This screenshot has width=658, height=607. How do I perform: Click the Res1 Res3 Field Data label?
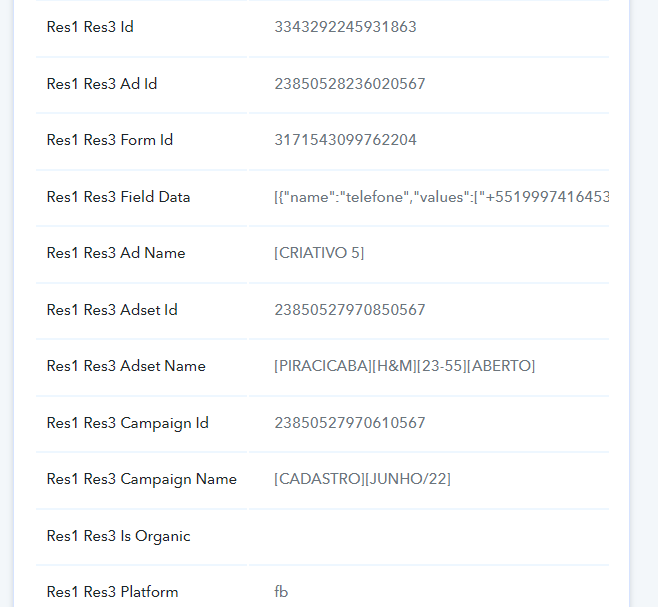pyautogui.click(x=118, y=197)
